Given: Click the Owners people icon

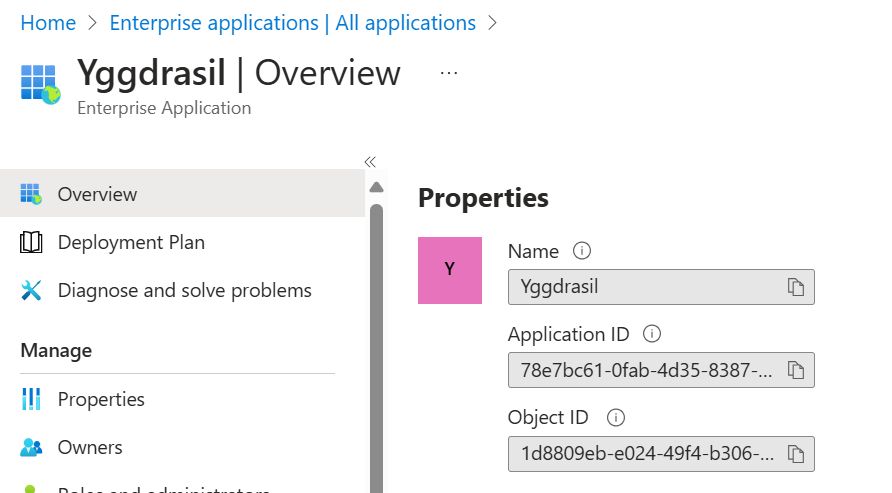Looking at the screenshot, I should (x=31, y=448).
